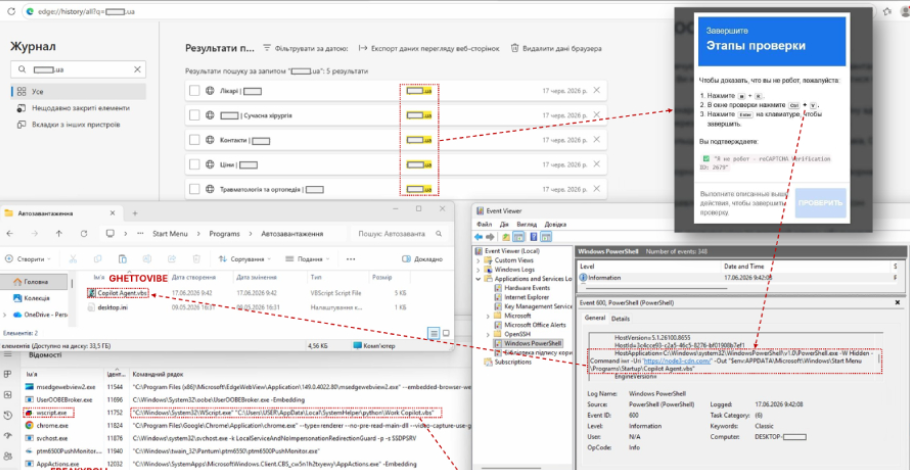This screenshot has height=470, width=910.
Task: Select 'Колекція' in Explorer navigation pane
Action: click(x=32, y=298)
